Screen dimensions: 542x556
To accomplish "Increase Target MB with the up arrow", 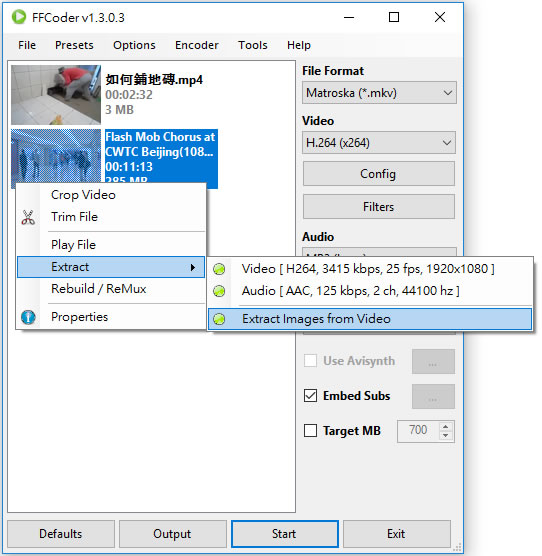I will tap(446, 426).
